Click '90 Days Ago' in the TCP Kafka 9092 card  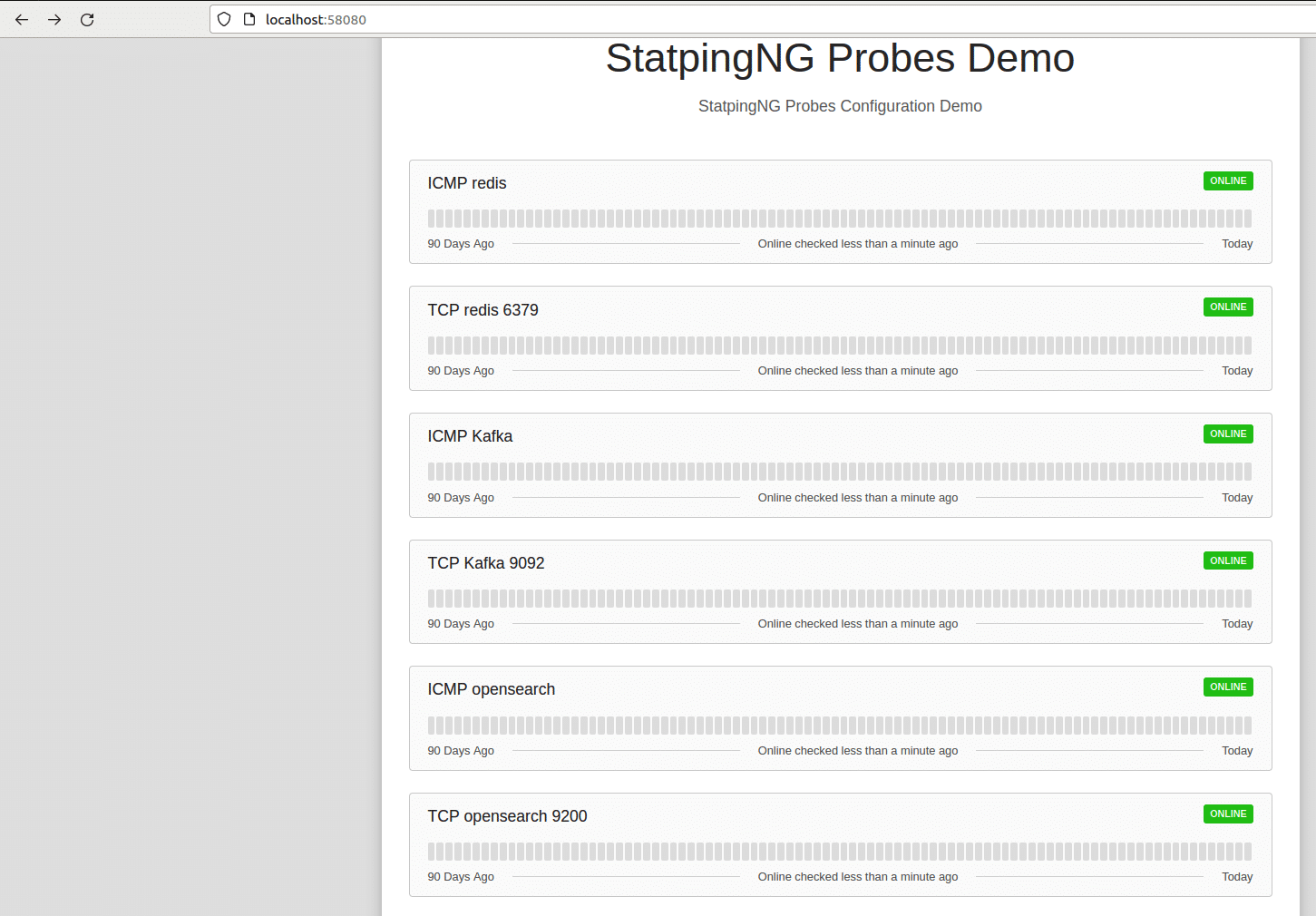(461, 624)
